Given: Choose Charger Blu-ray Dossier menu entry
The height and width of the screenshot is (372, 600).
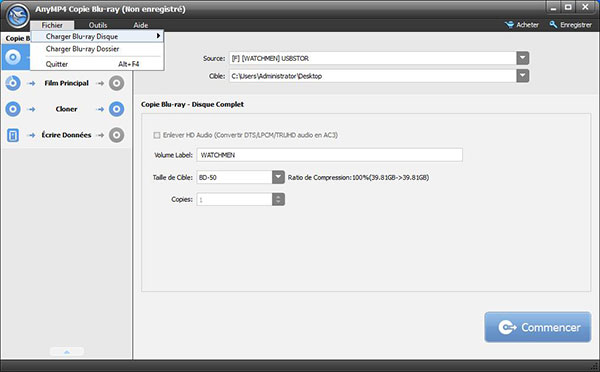Looking at the screenshot, I should click(x=97, y=49).
